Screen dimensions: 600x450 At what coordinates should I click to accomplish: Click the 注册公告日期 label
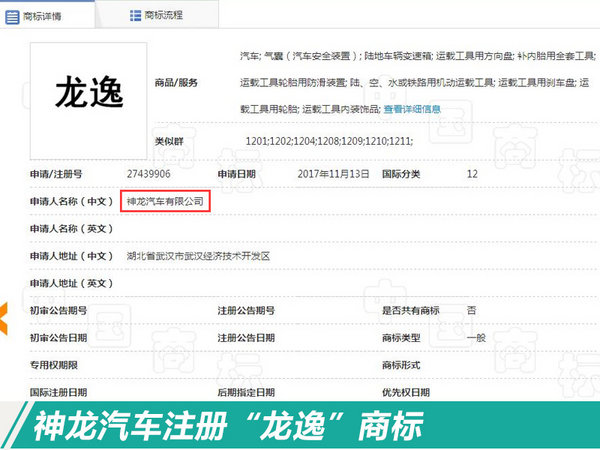click(246, 338)
